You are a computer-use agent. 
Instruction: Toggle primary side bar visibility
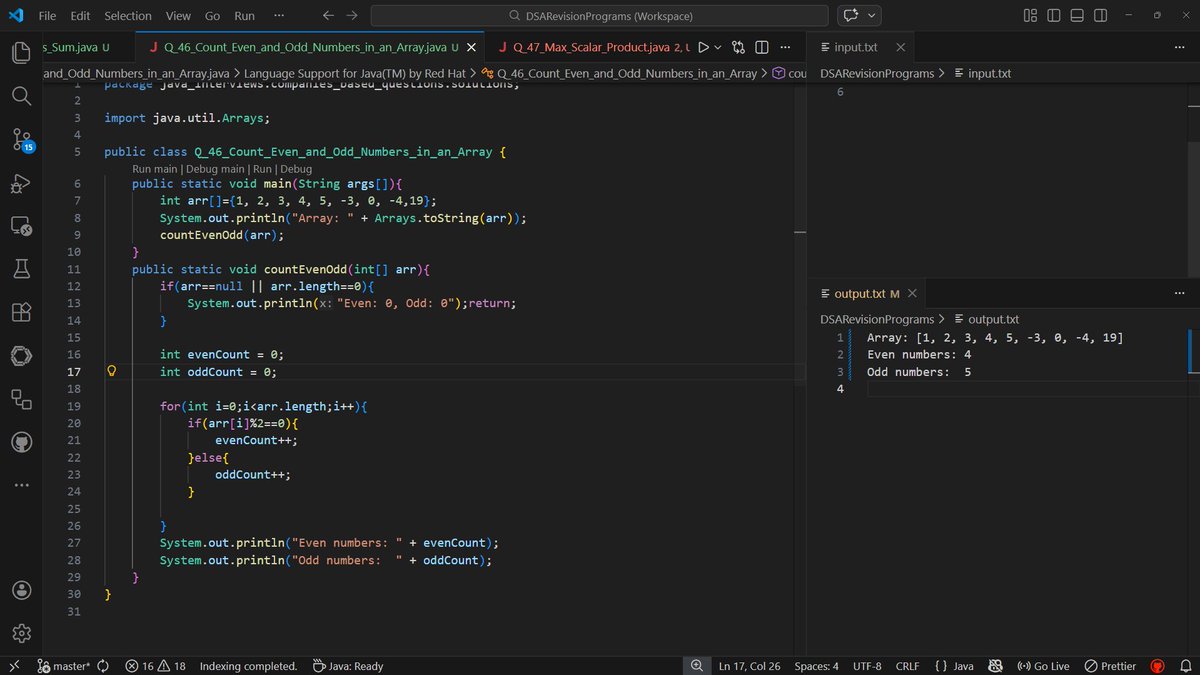pos(1054,16)
